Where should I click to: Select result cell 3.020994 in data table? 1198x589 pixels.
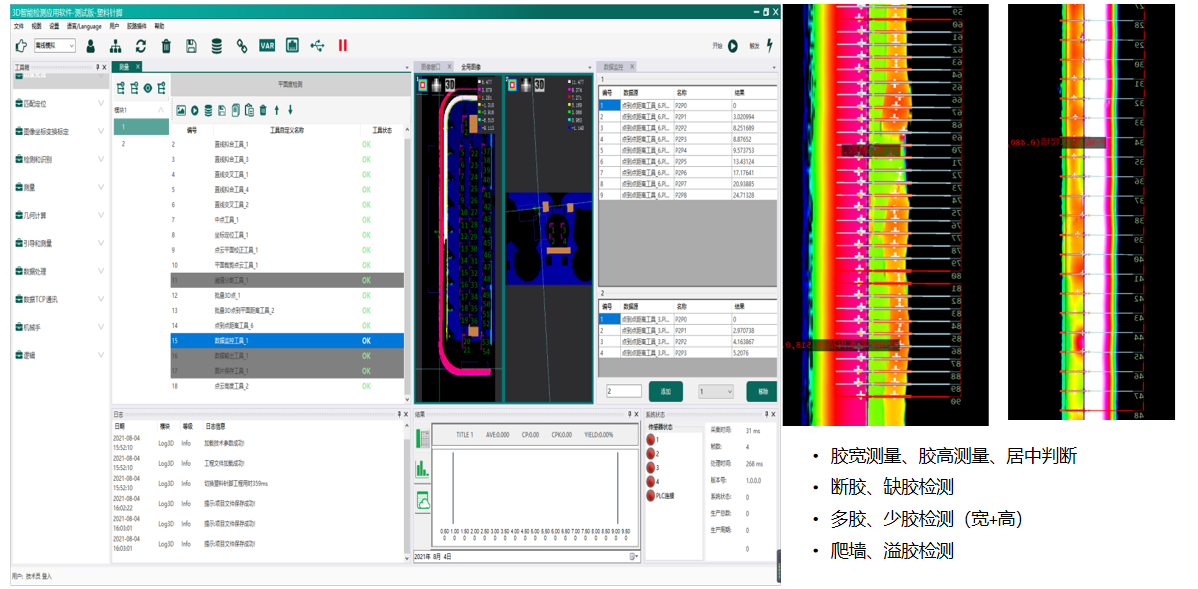coord(754,117)
